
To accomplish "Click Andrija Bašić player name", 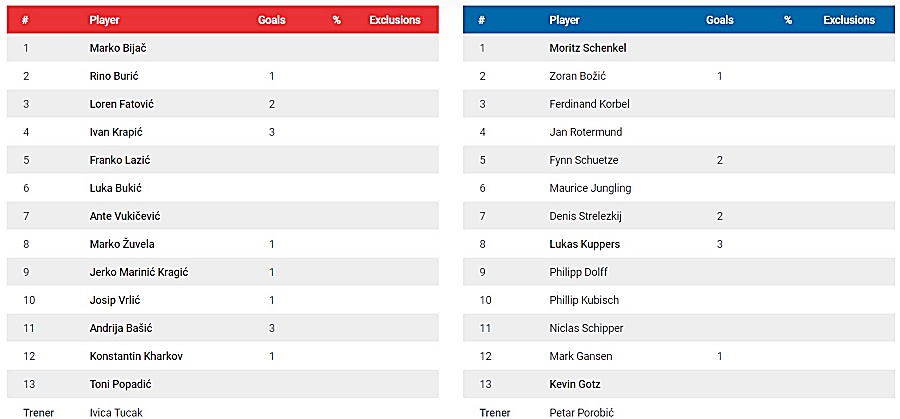I will pos(121,328).
